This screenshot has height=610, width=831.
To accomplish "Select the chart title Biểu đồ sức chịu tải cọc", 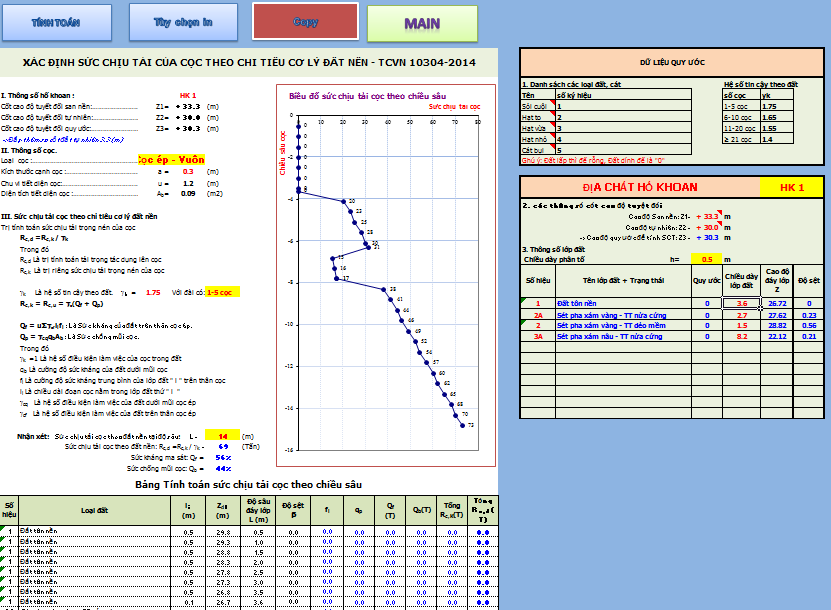I will [x=367, y=96].
